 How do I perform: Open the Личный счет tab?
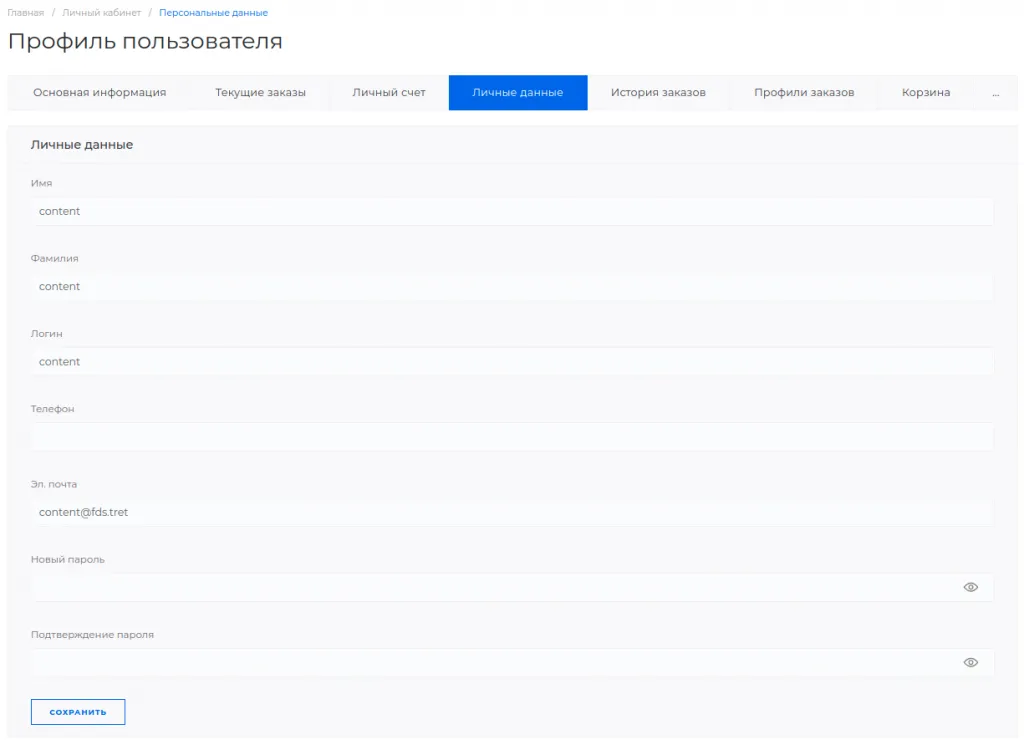[x=389, y=93]
